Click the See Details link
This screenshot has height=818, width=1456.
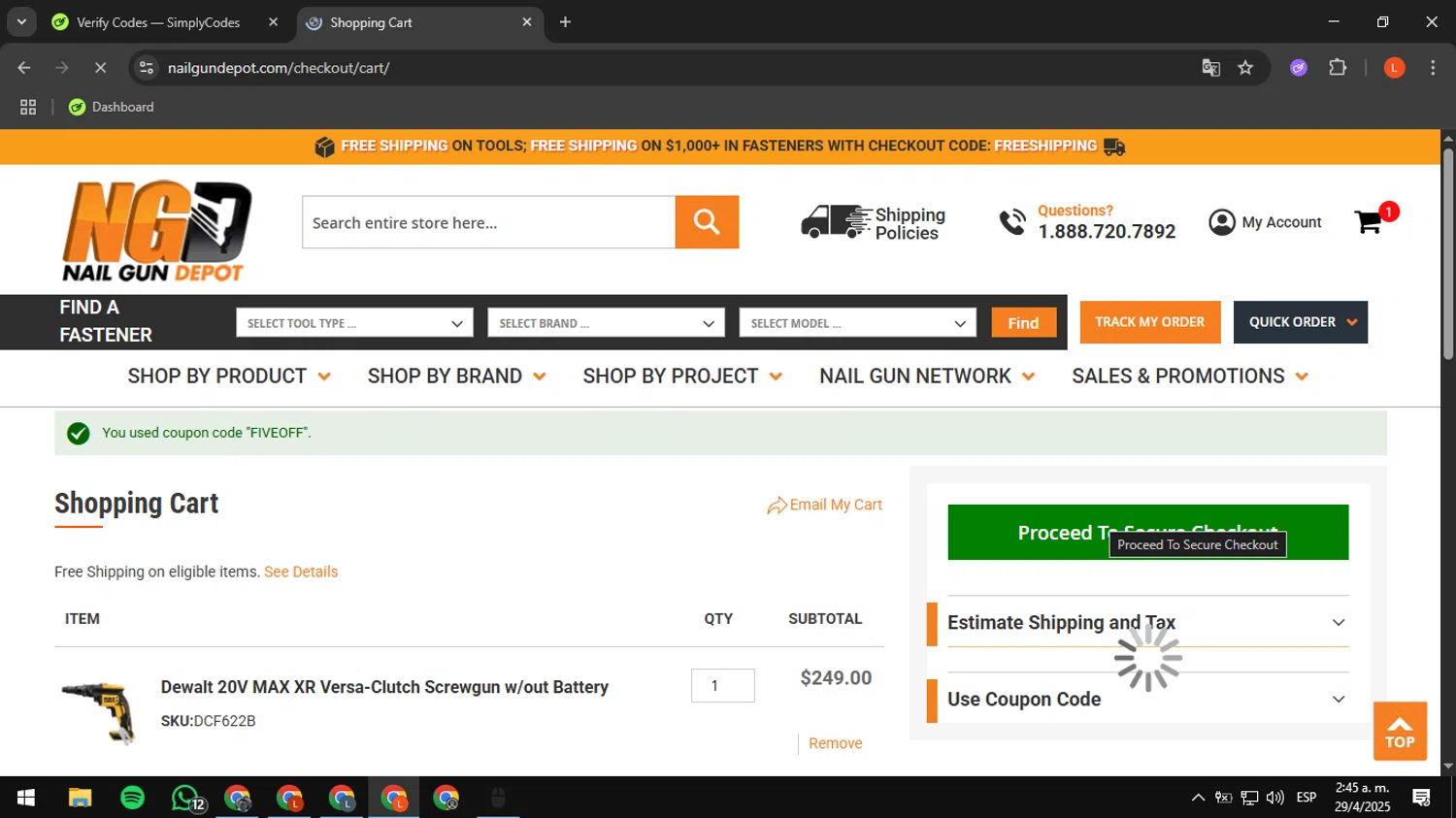[x=301, y=572]
